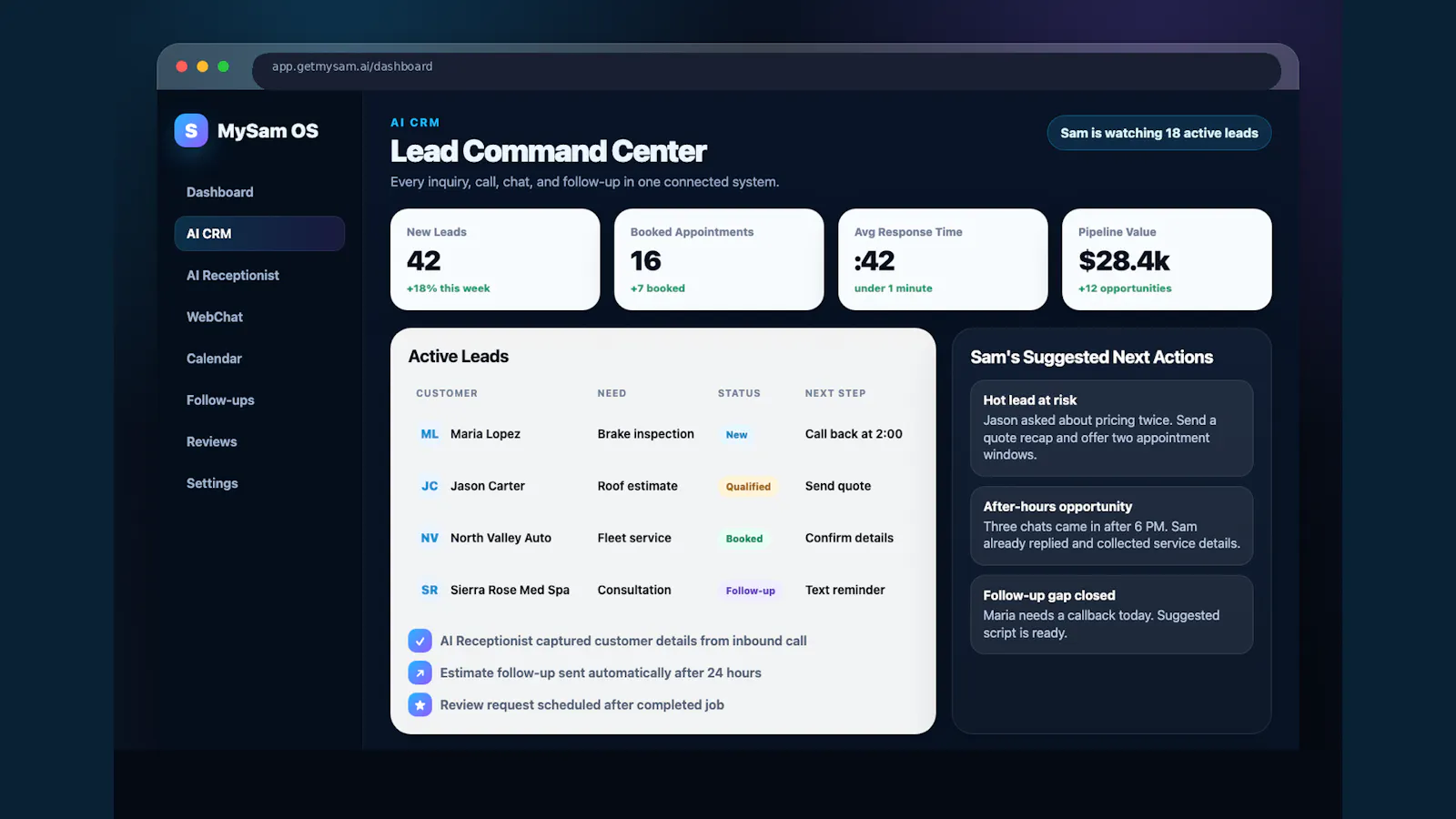Viewport: 1456px width, 819px height.
Task: Click the arrow icon for Estimate follow-up sent
Action: click(420, 672)
